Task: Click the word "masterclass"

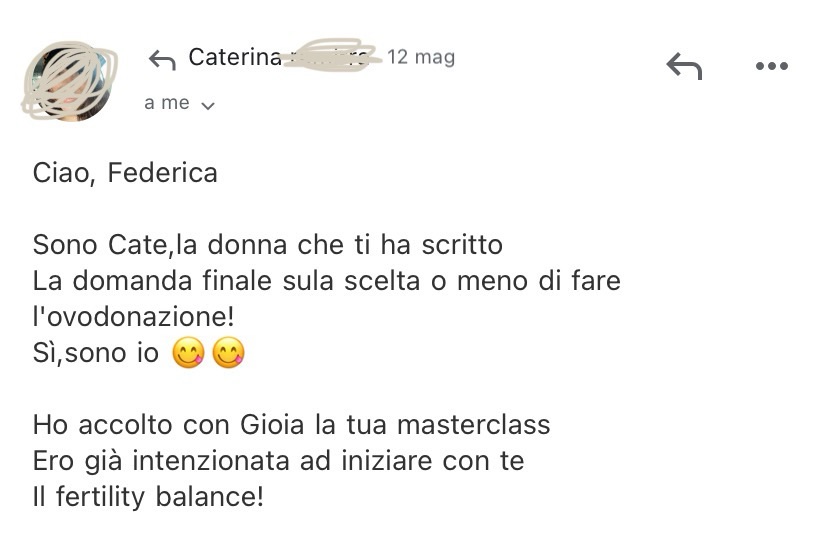Action: pyautogui.click(x=473, y=425)
